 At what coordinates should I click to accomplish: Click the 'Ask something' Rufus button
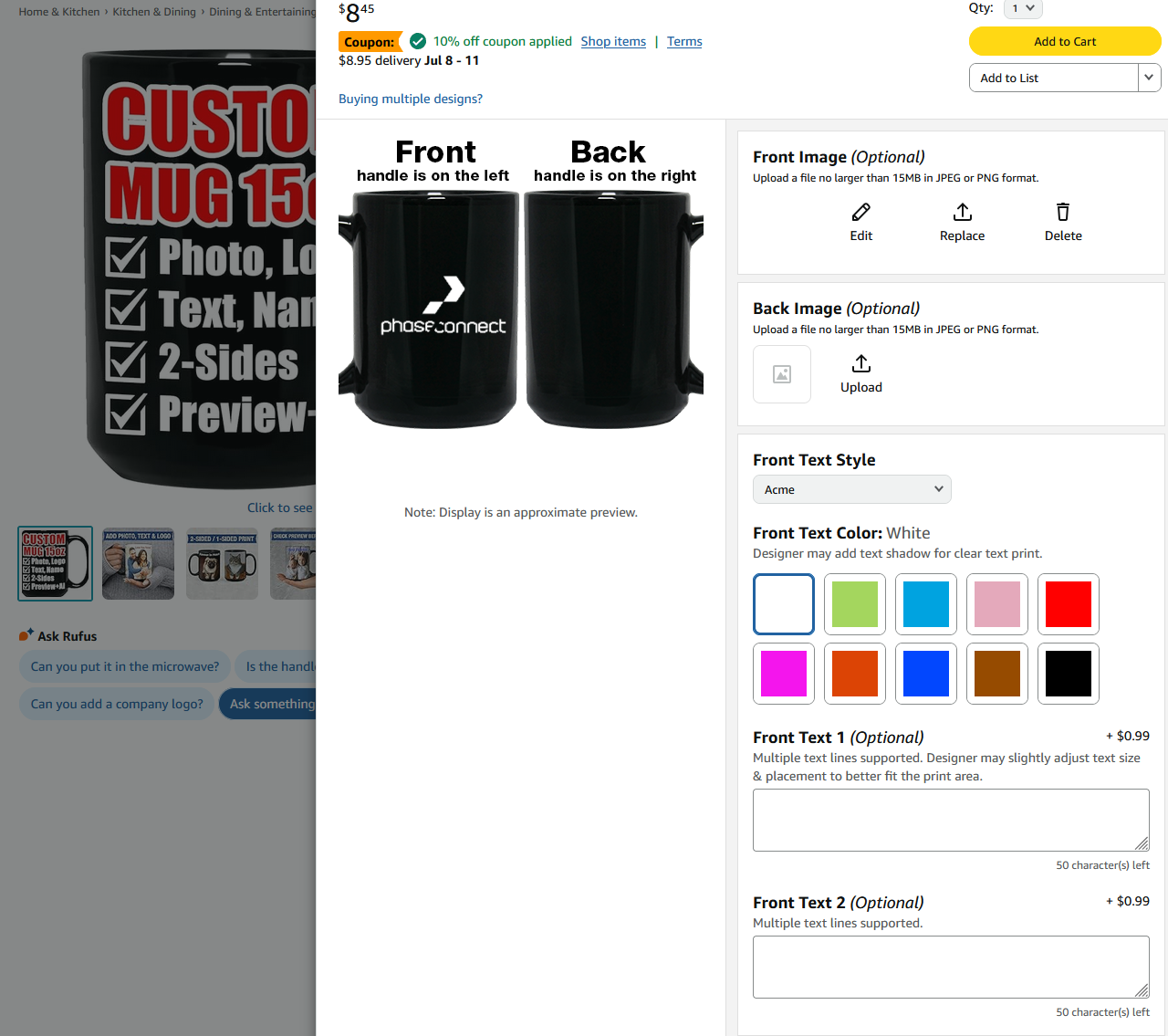point(267,704)
